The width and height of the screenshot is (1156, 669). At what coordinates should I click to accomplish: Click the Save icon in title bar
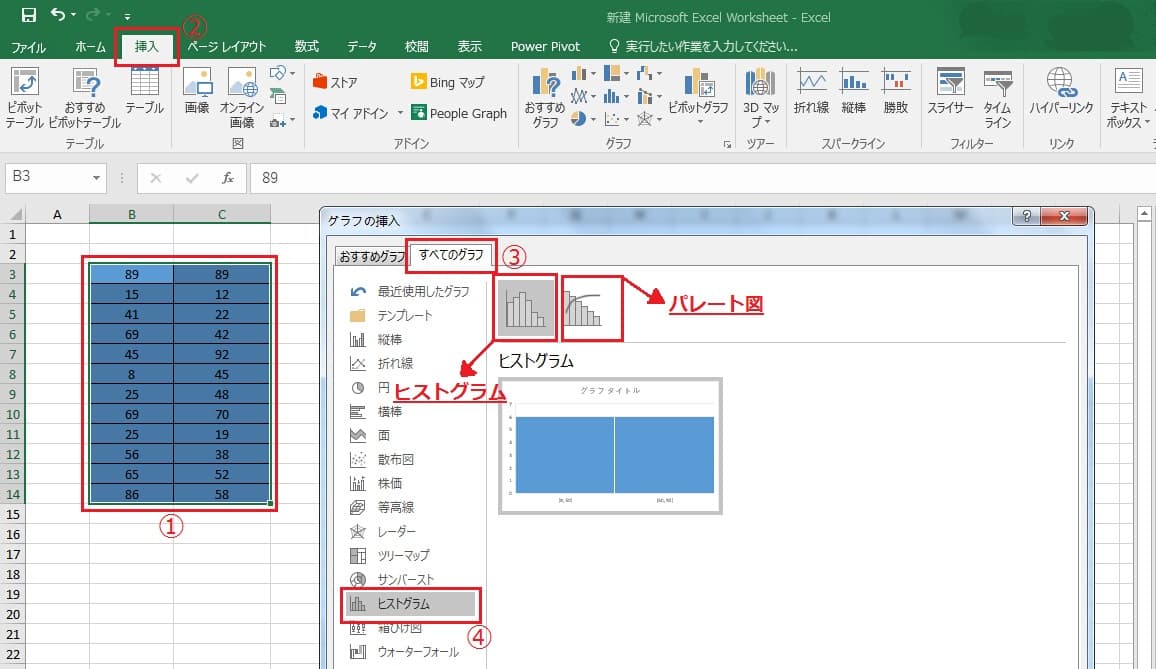[29, 15]
